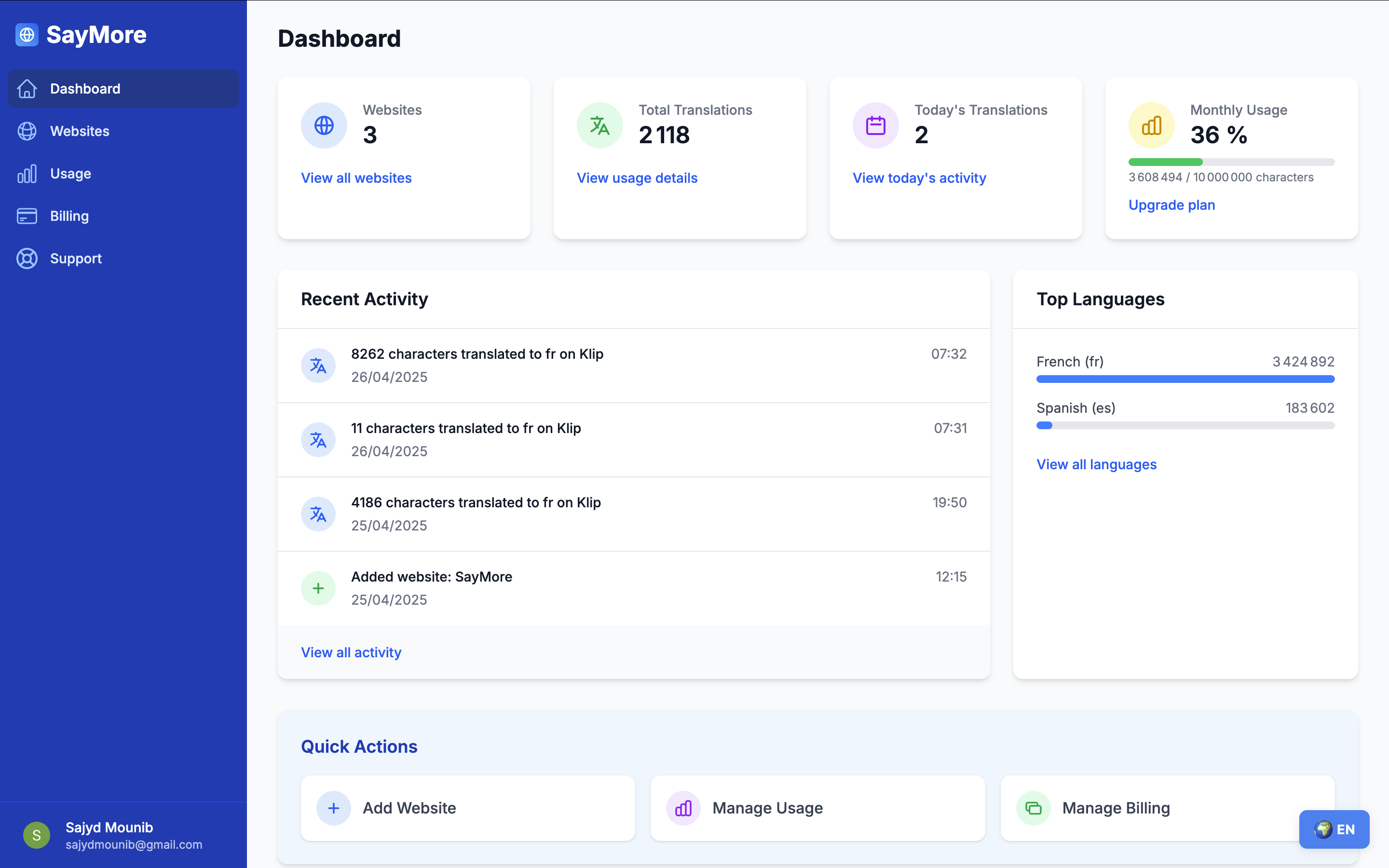The image size is (1389, 868).
Task: Click the card icon on Manage Billing
Action: coord(1033,808)
